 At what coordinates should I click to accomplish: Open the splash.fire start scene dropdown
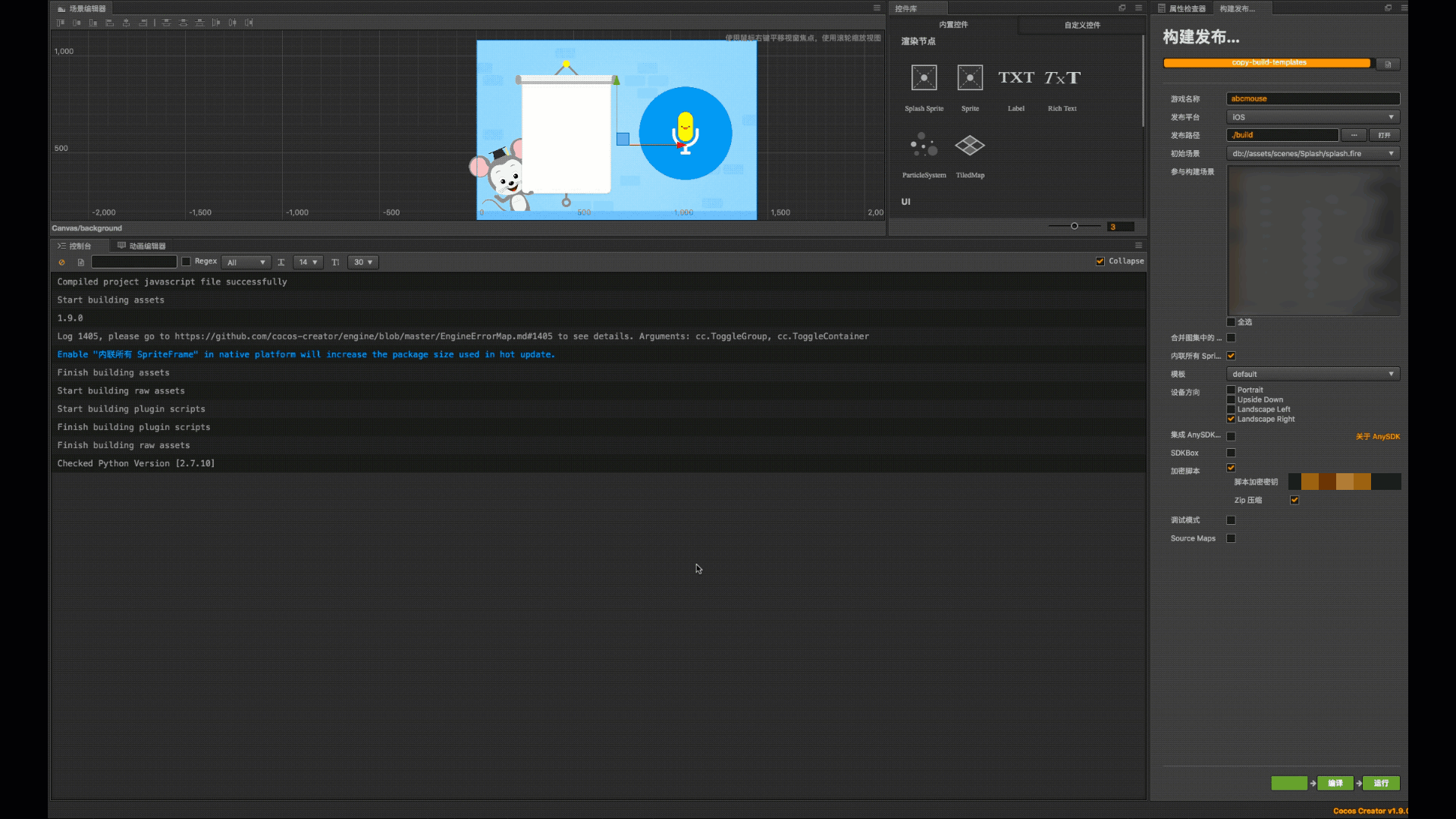tap(1313, 153)
